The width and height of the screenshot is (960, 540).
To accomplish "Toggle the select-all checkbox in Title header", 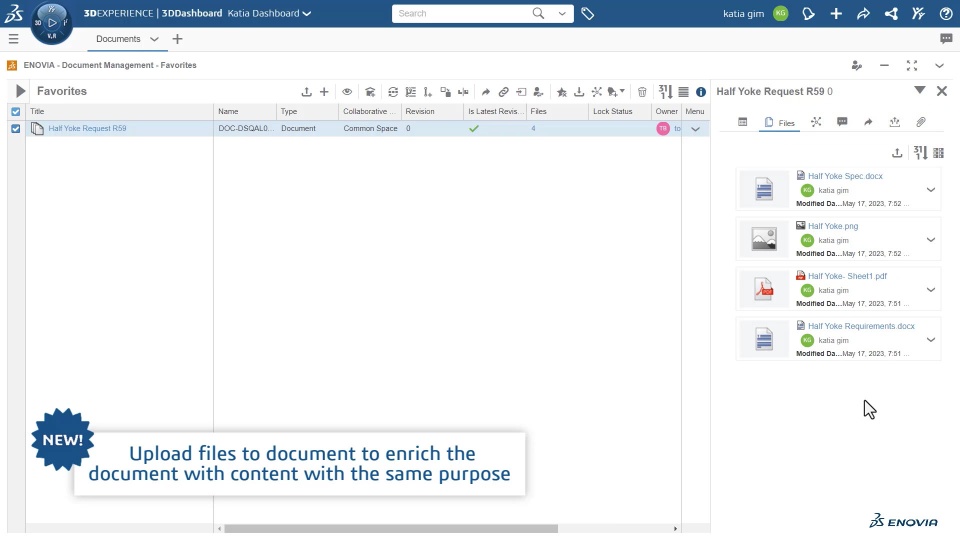I will pos(16,111).
